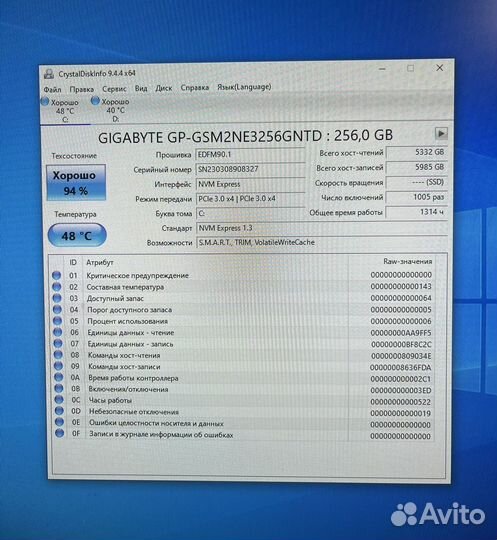Click the Прошивка field EDFM90.1
497x540 pixels.
(250, 155)
